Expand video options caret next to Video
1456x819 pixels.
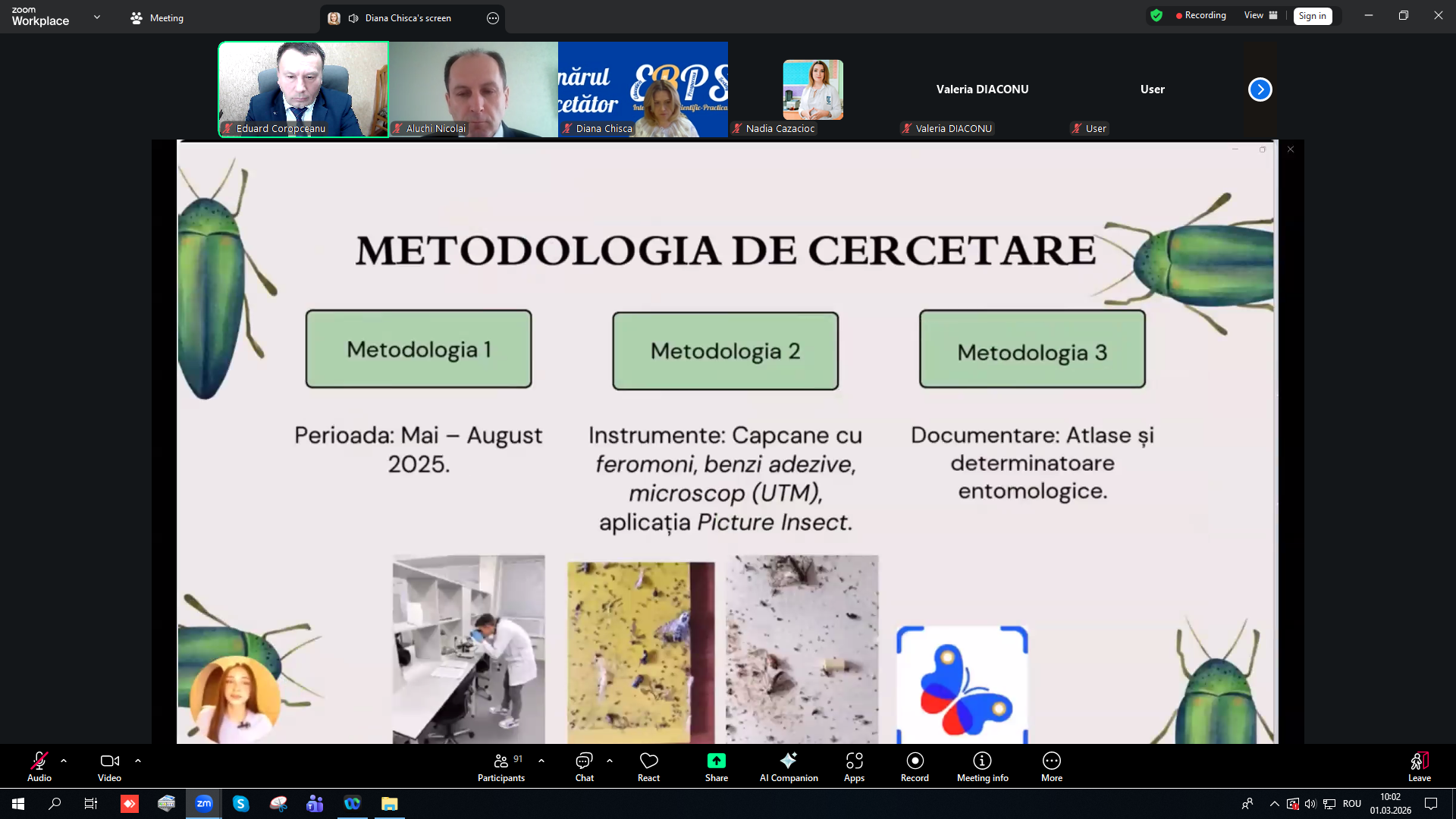point(138,760)
